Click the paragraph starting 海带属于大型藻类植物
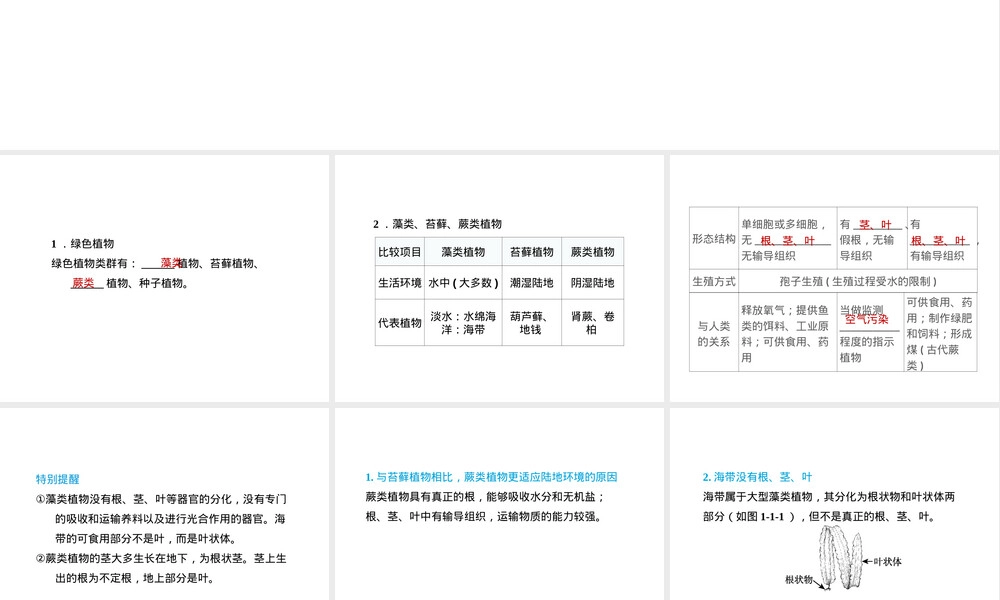The width and height of the screenshot is (1000, 600). click(x=828, y=506)
